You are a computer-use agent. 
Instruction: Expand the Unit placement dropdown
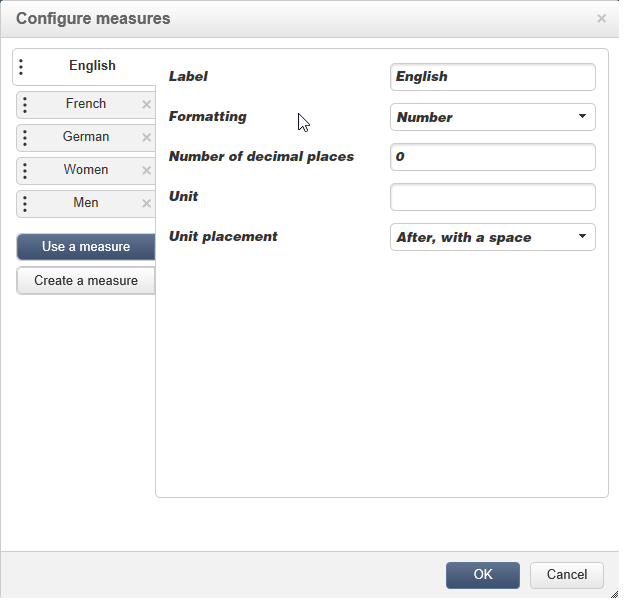(x=492, y=237)
